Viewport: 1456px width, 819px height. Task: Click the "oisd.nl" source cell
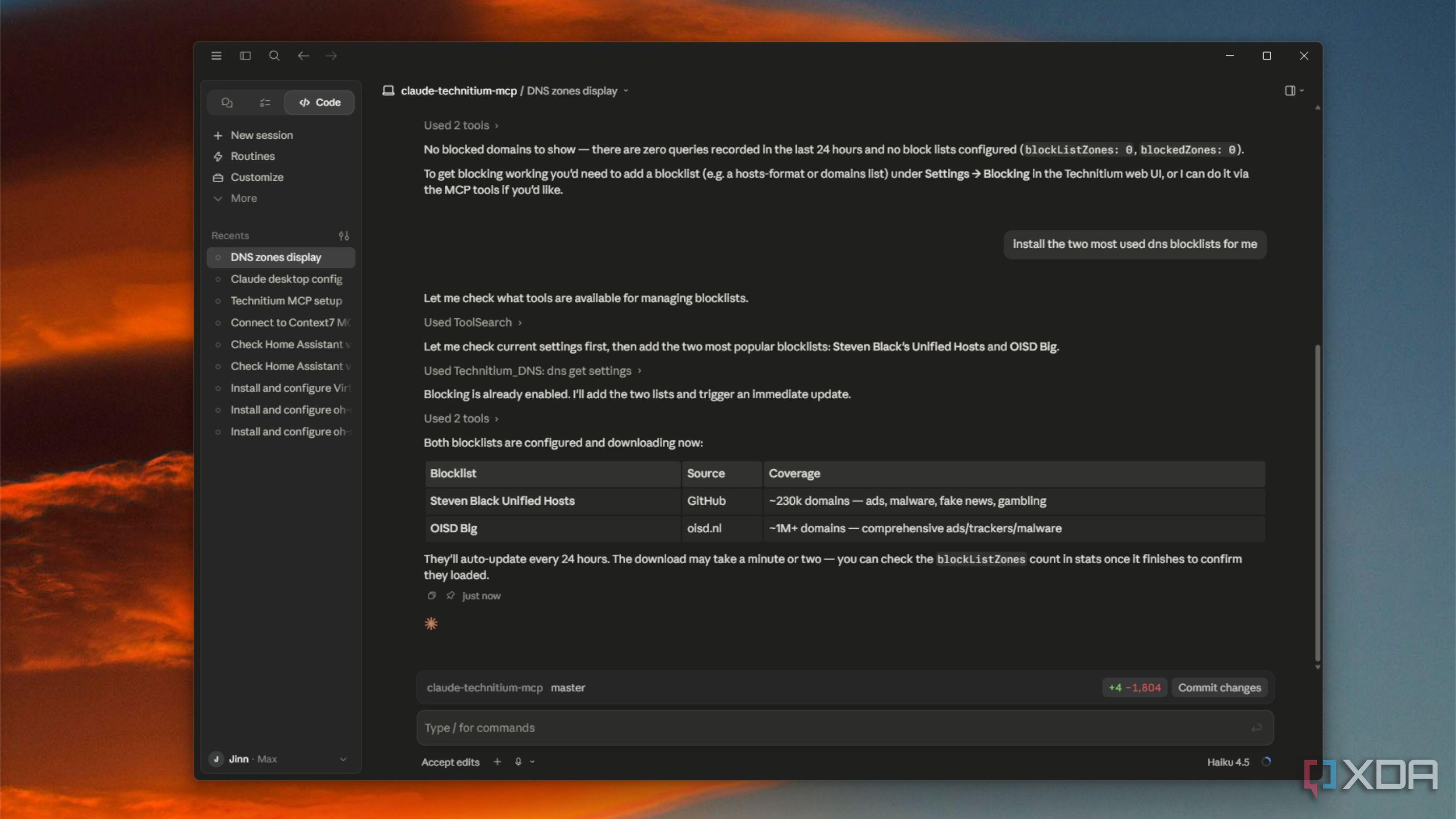tap(722, 528)
